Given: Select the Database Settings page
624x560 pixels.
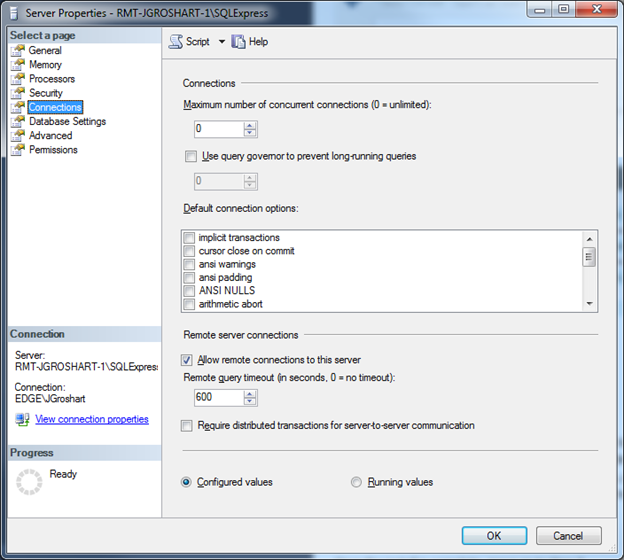Looking at the screenshot, I should point(68,121).
